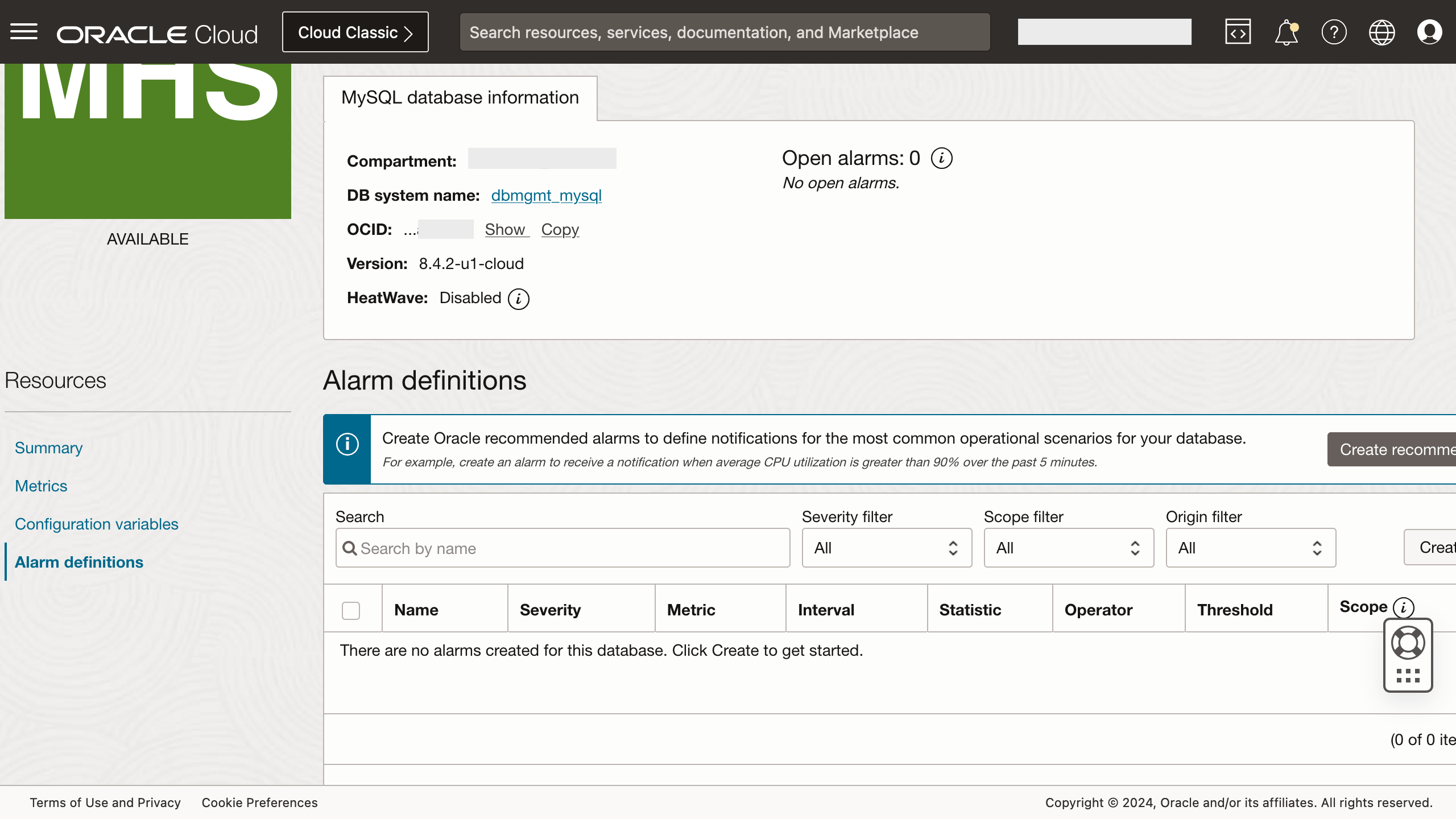
Task: Click the info icon next to HeatWave Disabled
Action: pyautogui.click(x=518, y=298)
